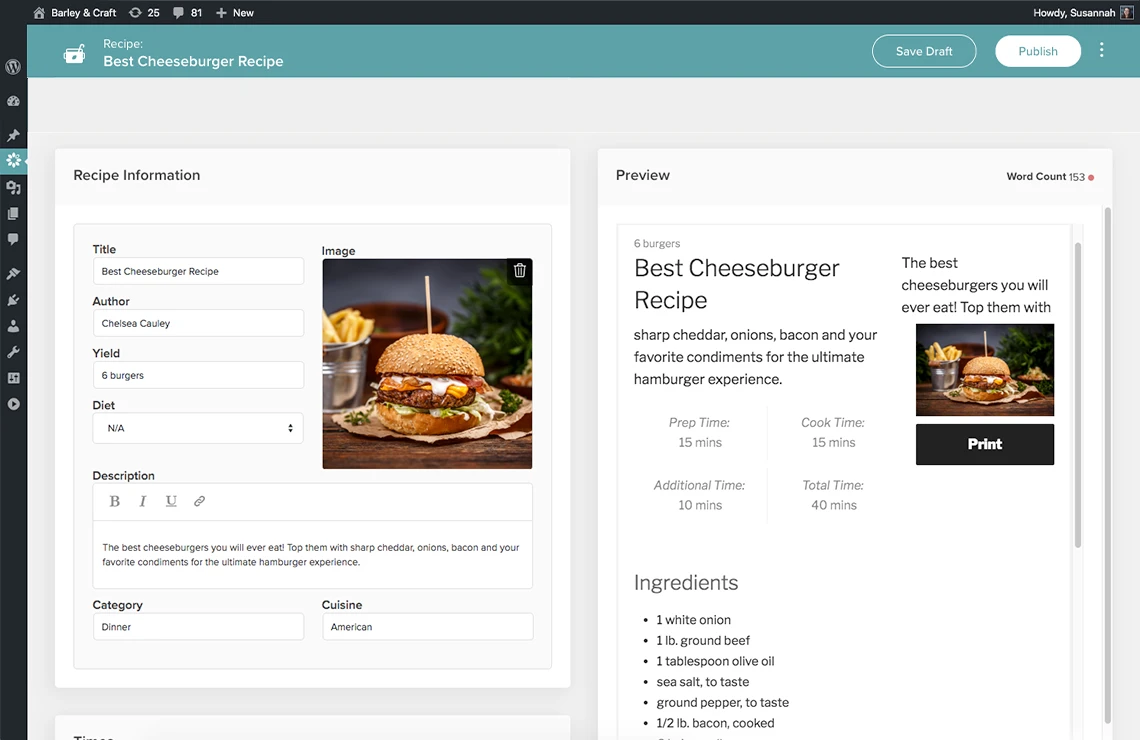
Task: Open the Tools wrench icon
Action: (13, 353)
